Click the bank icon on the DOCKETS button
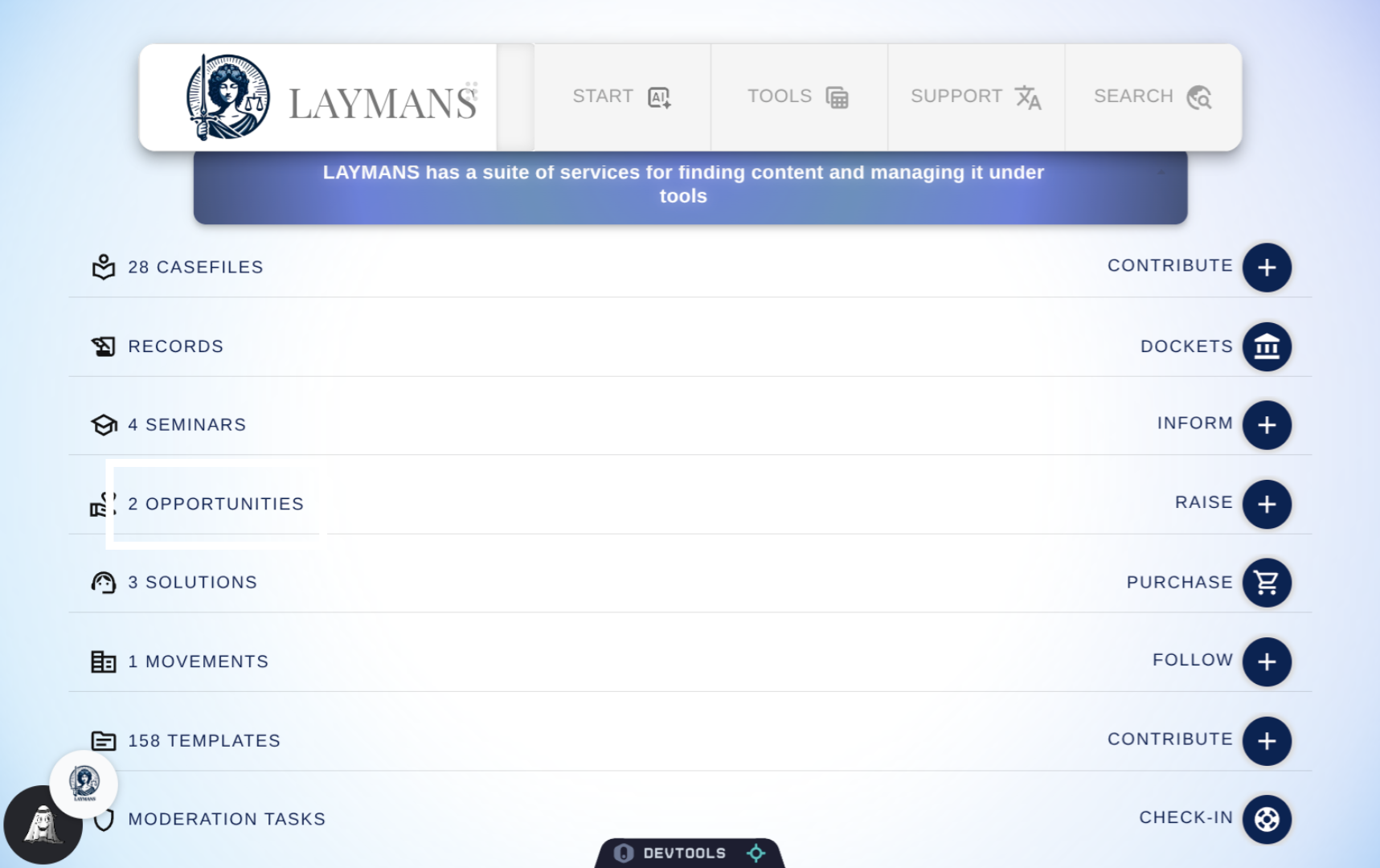The image size is (1380, 868). (x=1267, y=346)
